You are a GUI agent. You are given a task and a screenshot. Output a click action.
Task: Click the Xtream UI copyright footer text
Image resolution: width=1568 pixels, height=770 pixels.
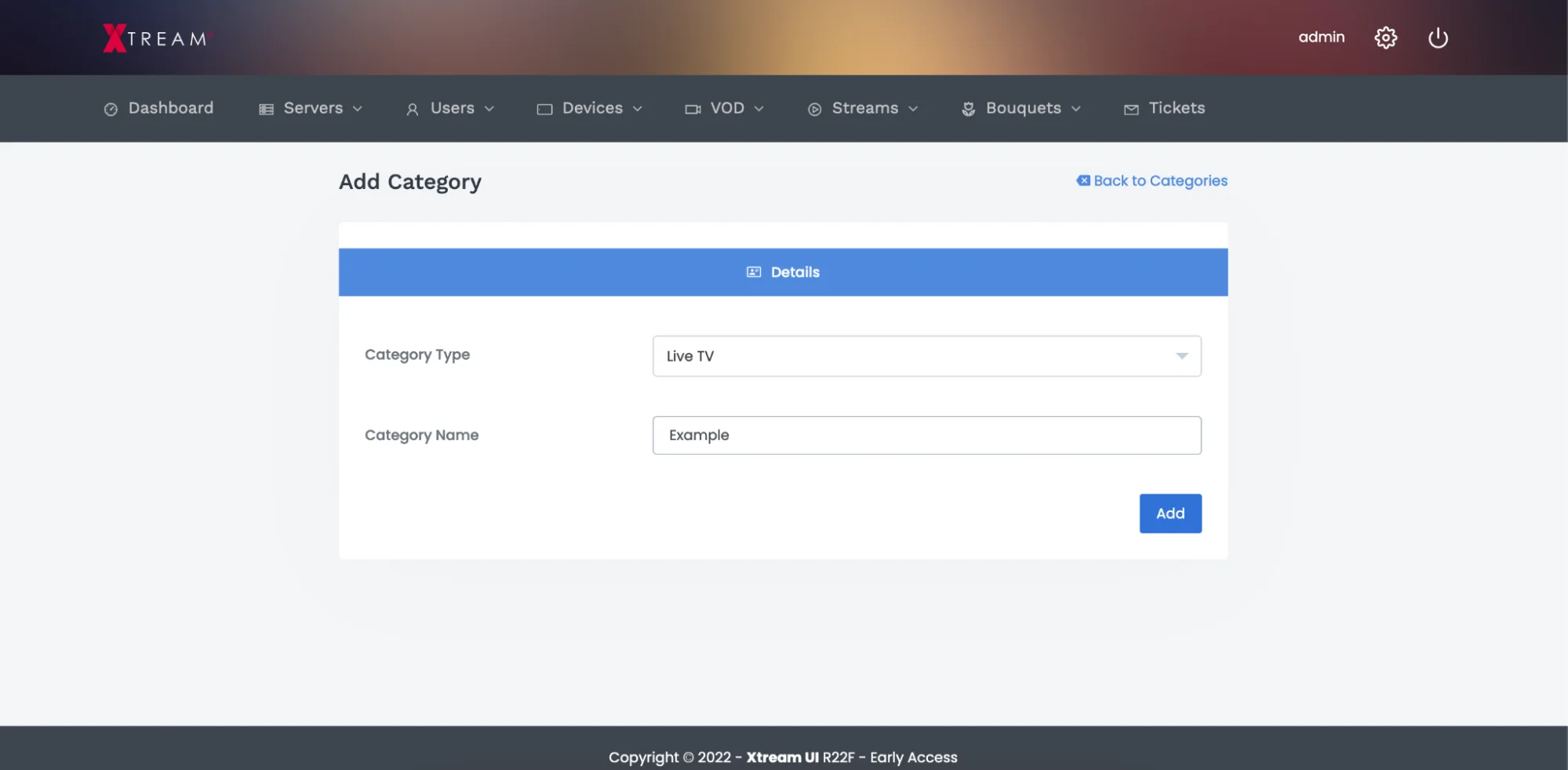click(783, 757)
